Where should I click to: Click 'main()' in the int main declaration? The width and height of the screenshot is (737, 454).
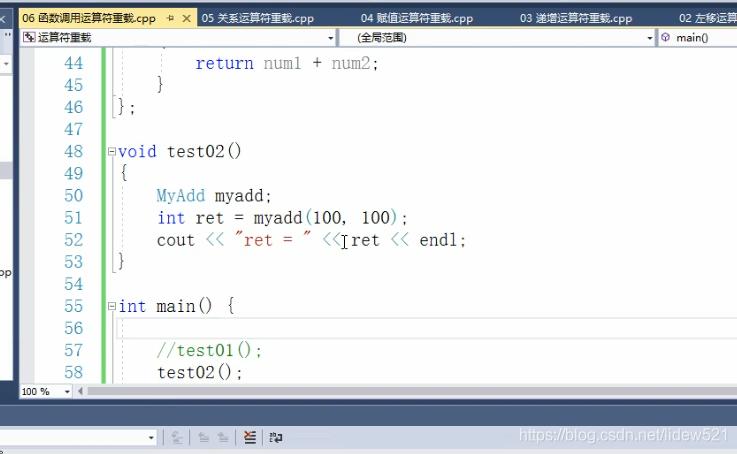[x=184, y=306]
